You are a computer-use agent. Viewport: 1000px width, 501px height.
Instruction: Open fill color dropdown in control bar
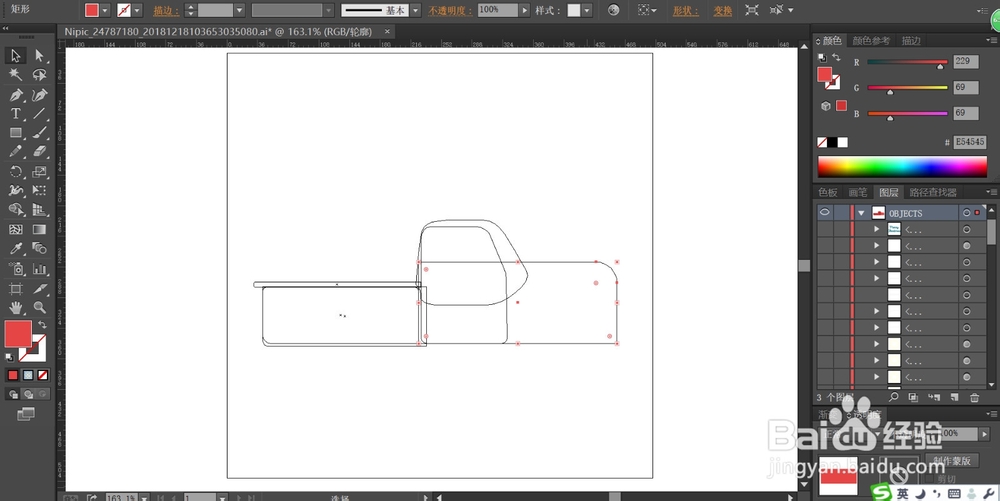[105, 10]
